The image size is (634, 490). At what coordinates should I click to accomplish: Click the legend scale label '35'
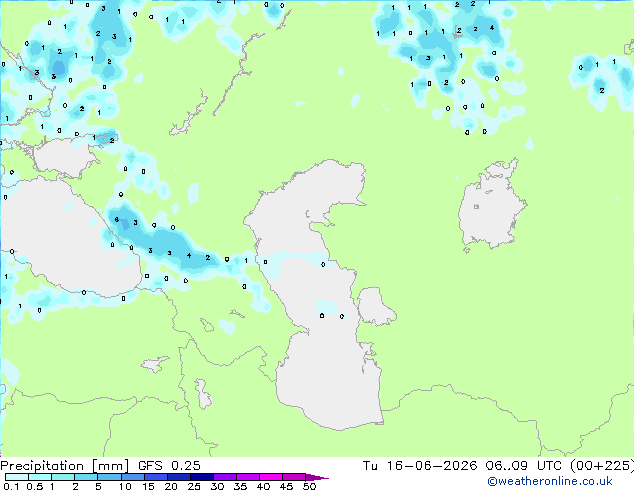pyautogui.click(x=240, y=486)
